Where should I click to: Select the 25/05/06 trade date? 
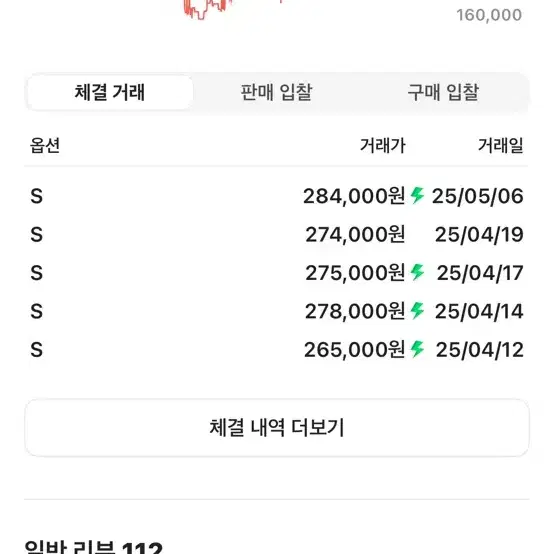478,196
